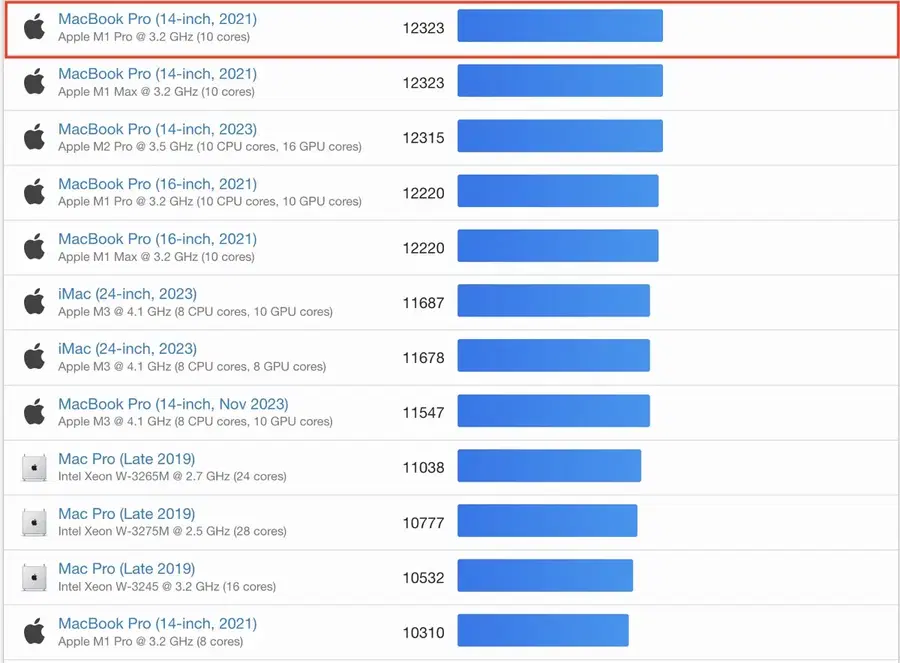This screenshot has height=663, width=900.
Task: Click text "Apple M1 Pro @ 3.2 GHz (10 cores)"
Action: [x=154, y=37]
